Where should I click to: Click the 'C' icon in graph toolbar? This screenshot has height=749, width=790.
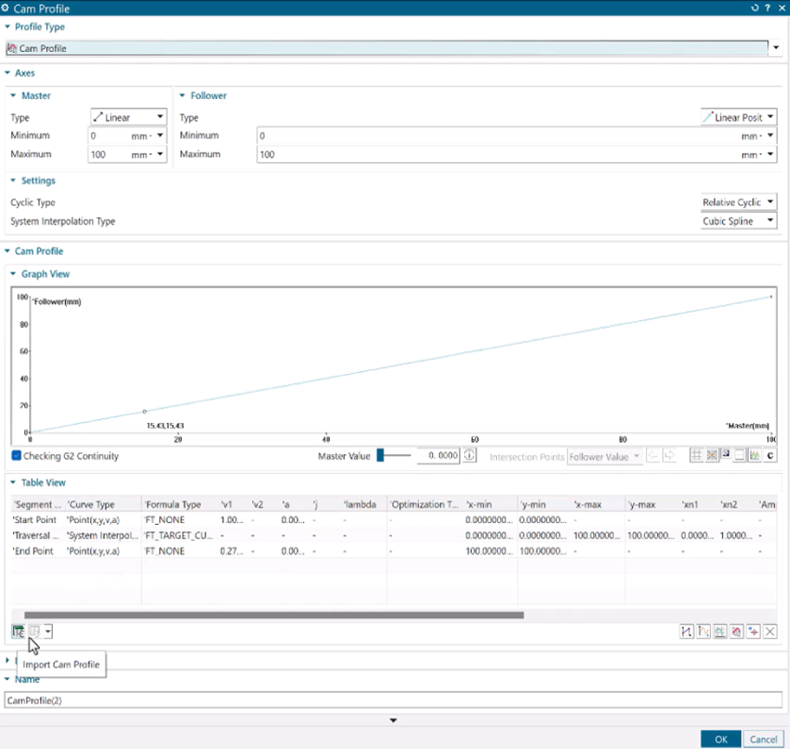(x=770, y=456)
